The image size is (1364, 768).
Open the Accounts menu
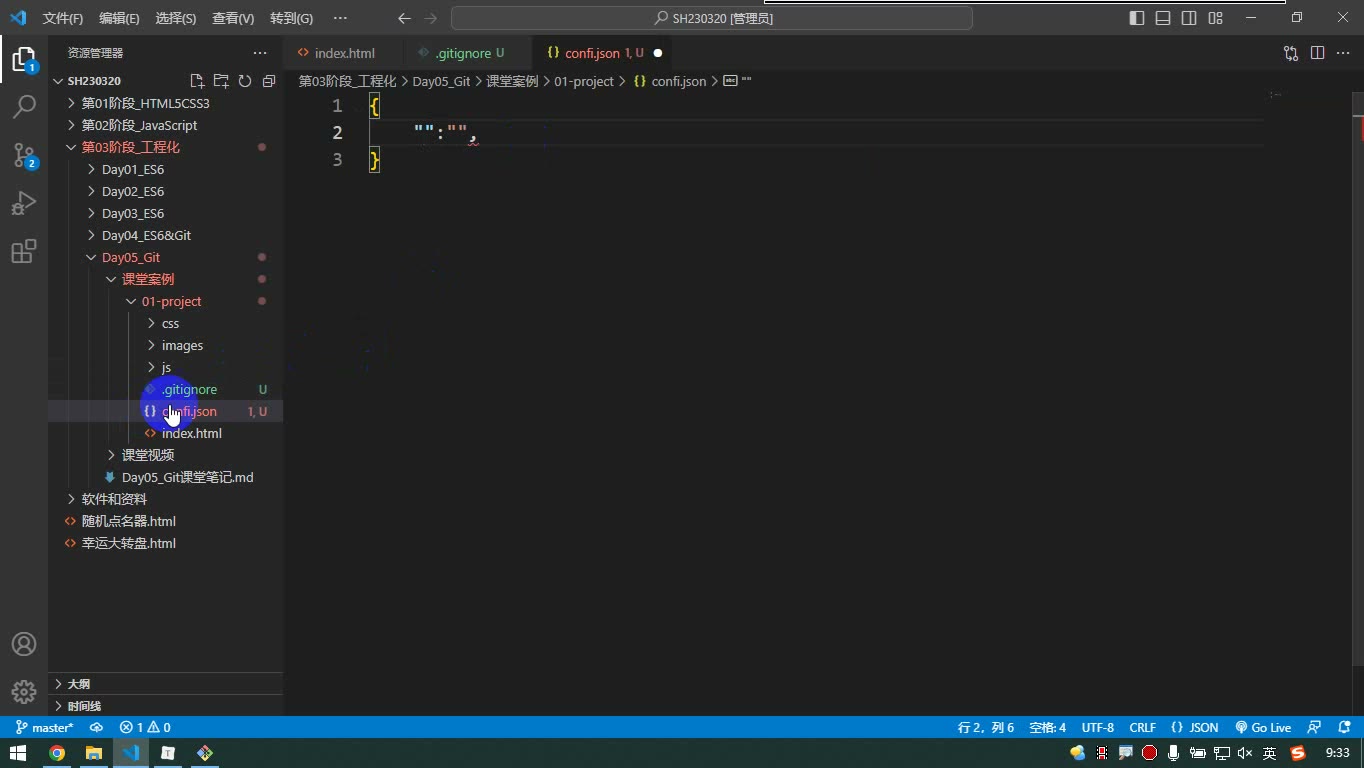24,644
